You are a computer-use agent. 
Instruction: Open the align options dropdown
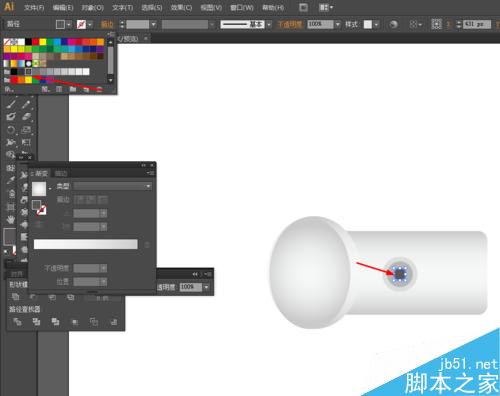point(416,24)
